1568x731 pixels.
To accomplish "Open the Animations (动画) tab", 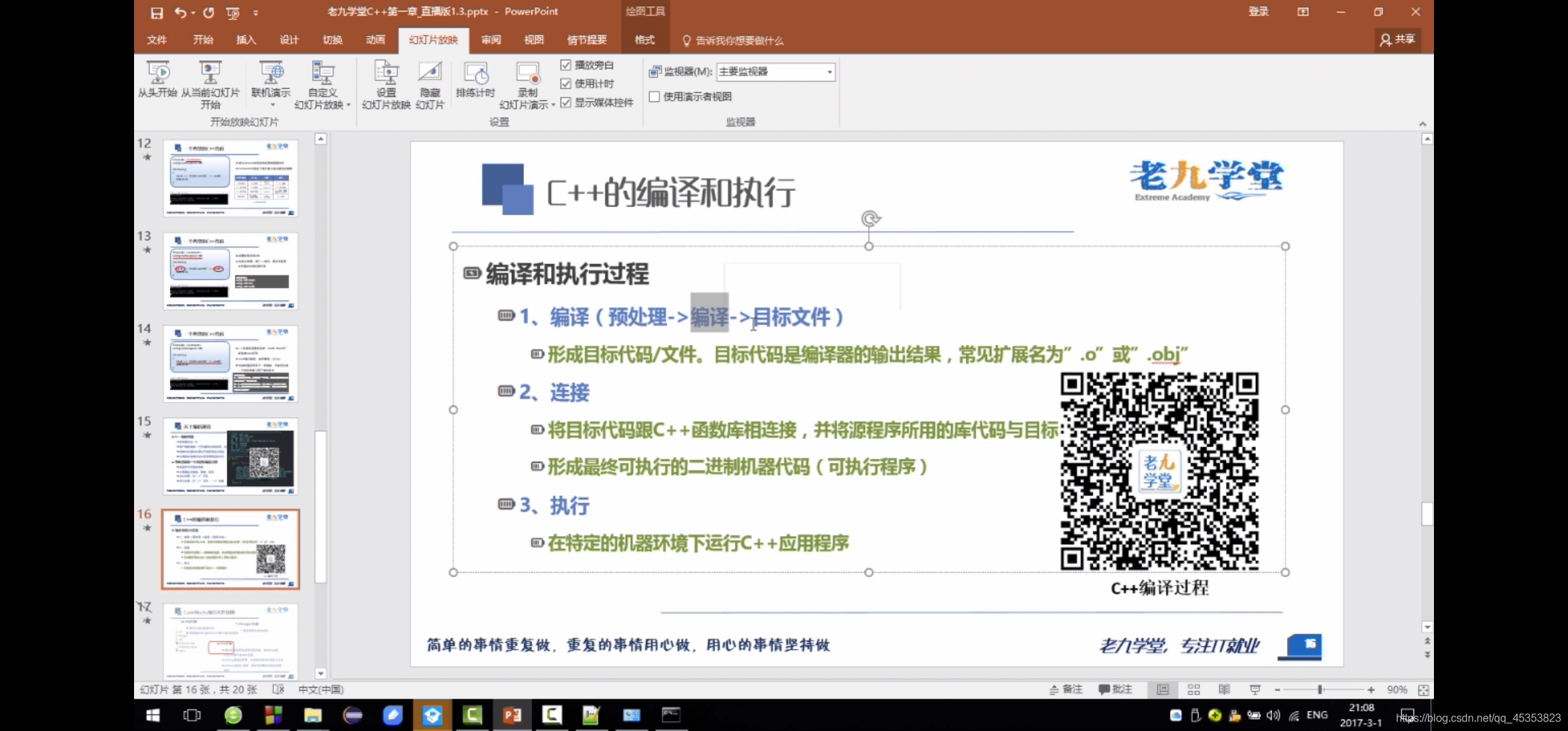I will (x=376, y=40).
